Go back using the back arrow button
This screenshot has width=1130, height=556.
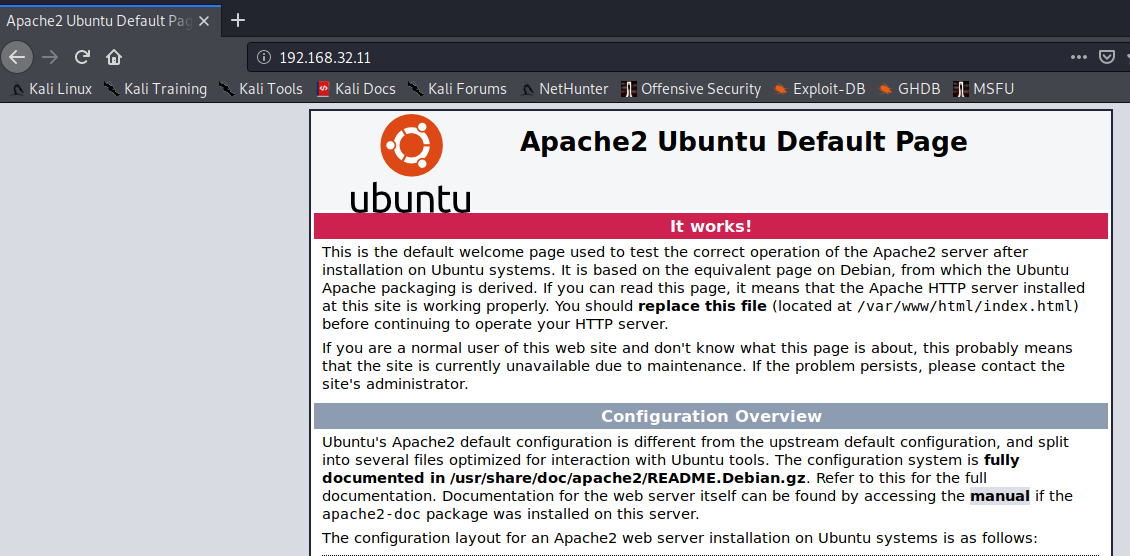click(x=17, y=57)
